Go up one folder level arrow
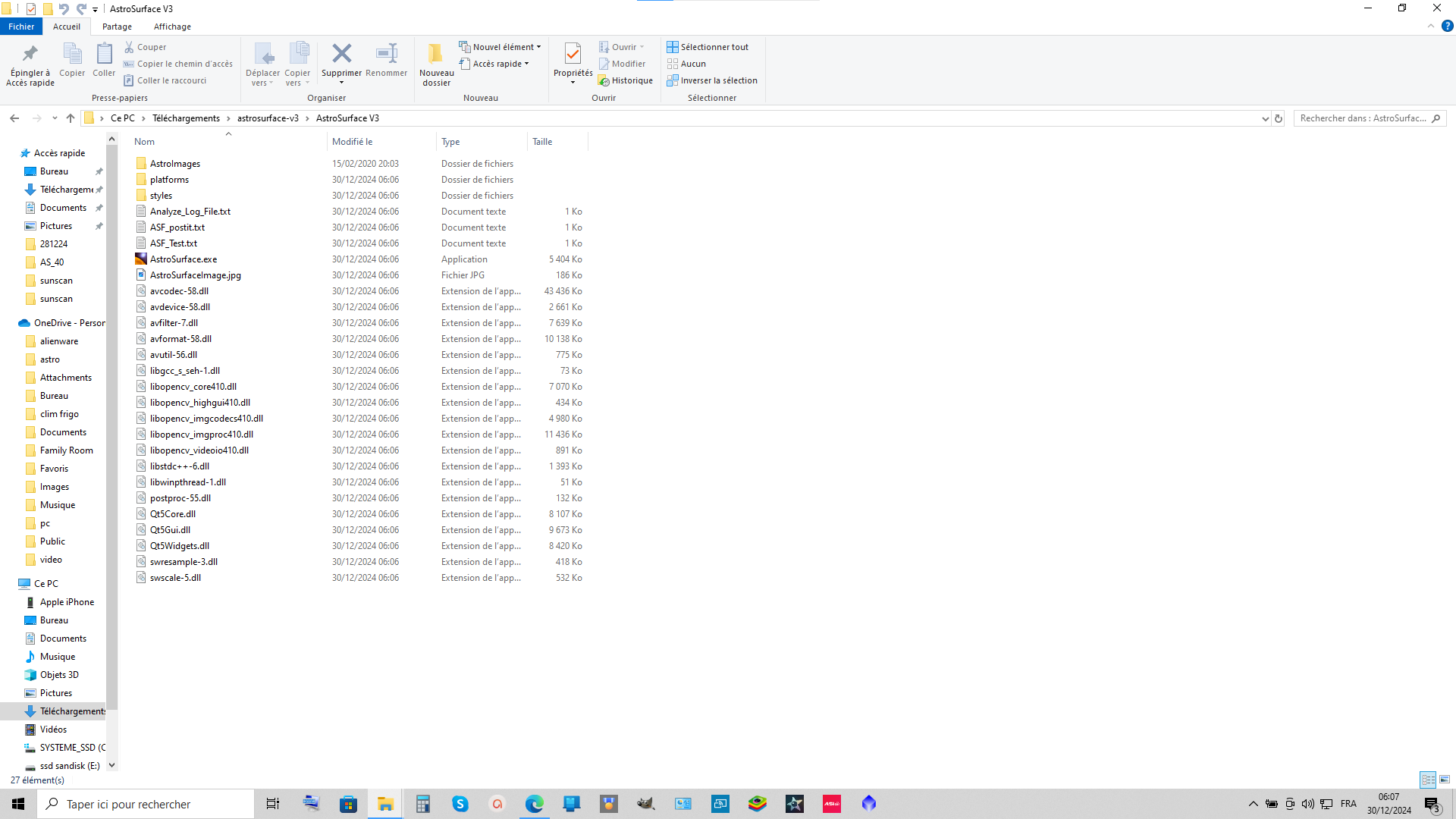Viewport: 1456px width, 819px height. click(71, 118)
